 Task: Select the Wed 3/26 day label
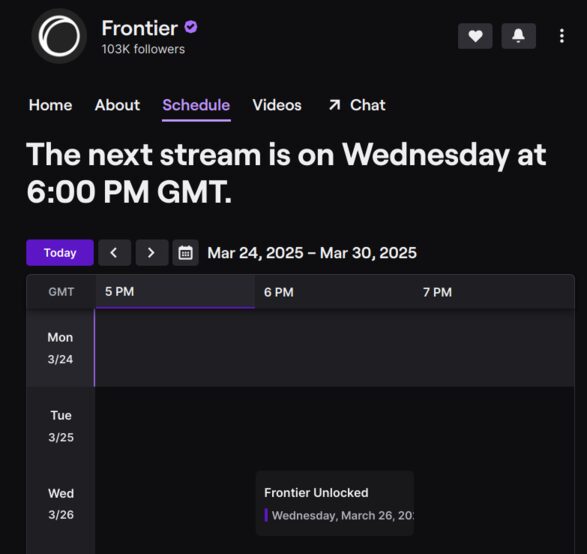coord(61,504)
